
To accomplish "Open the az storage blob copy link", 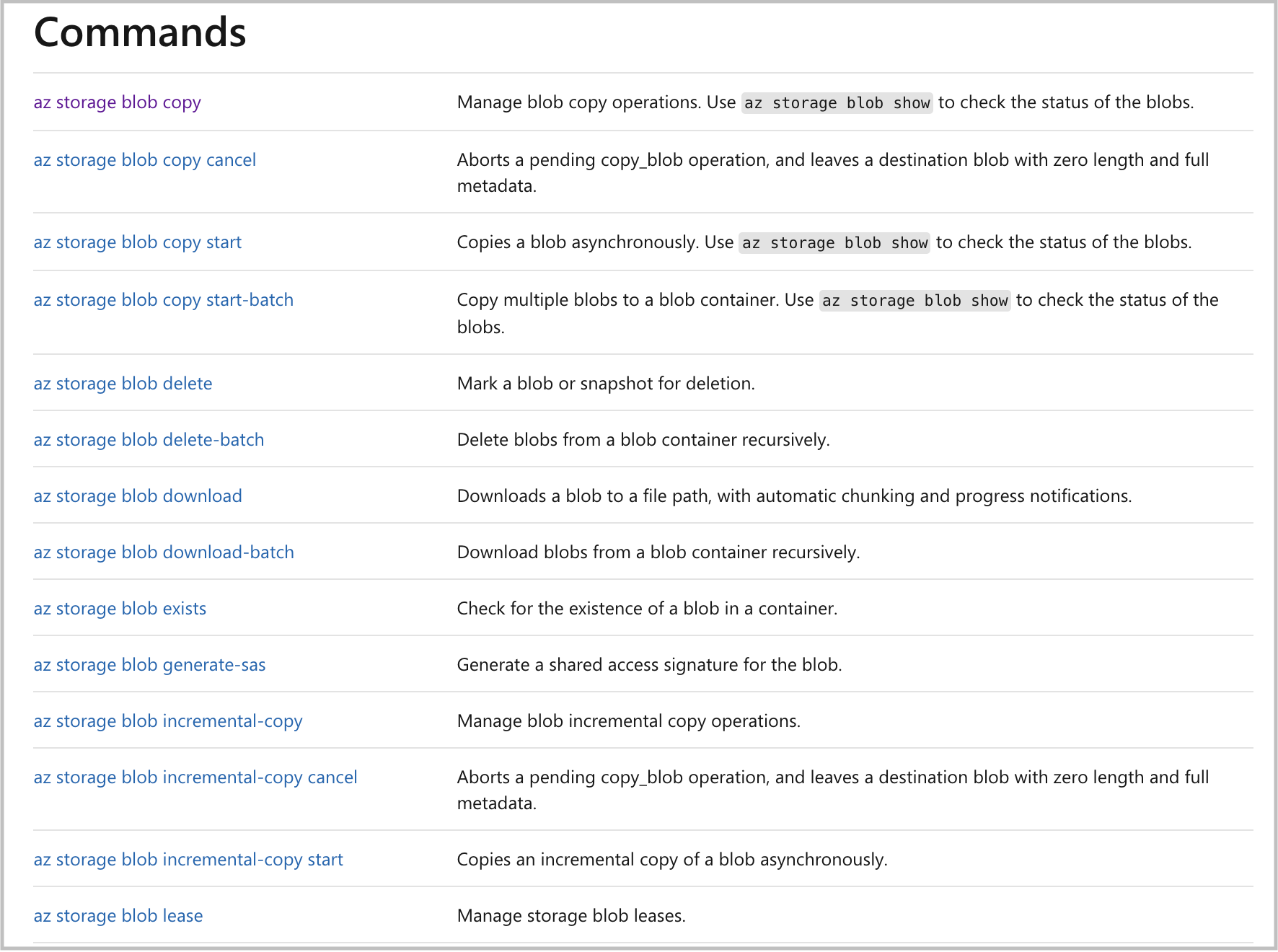I will tap(117, 102).
